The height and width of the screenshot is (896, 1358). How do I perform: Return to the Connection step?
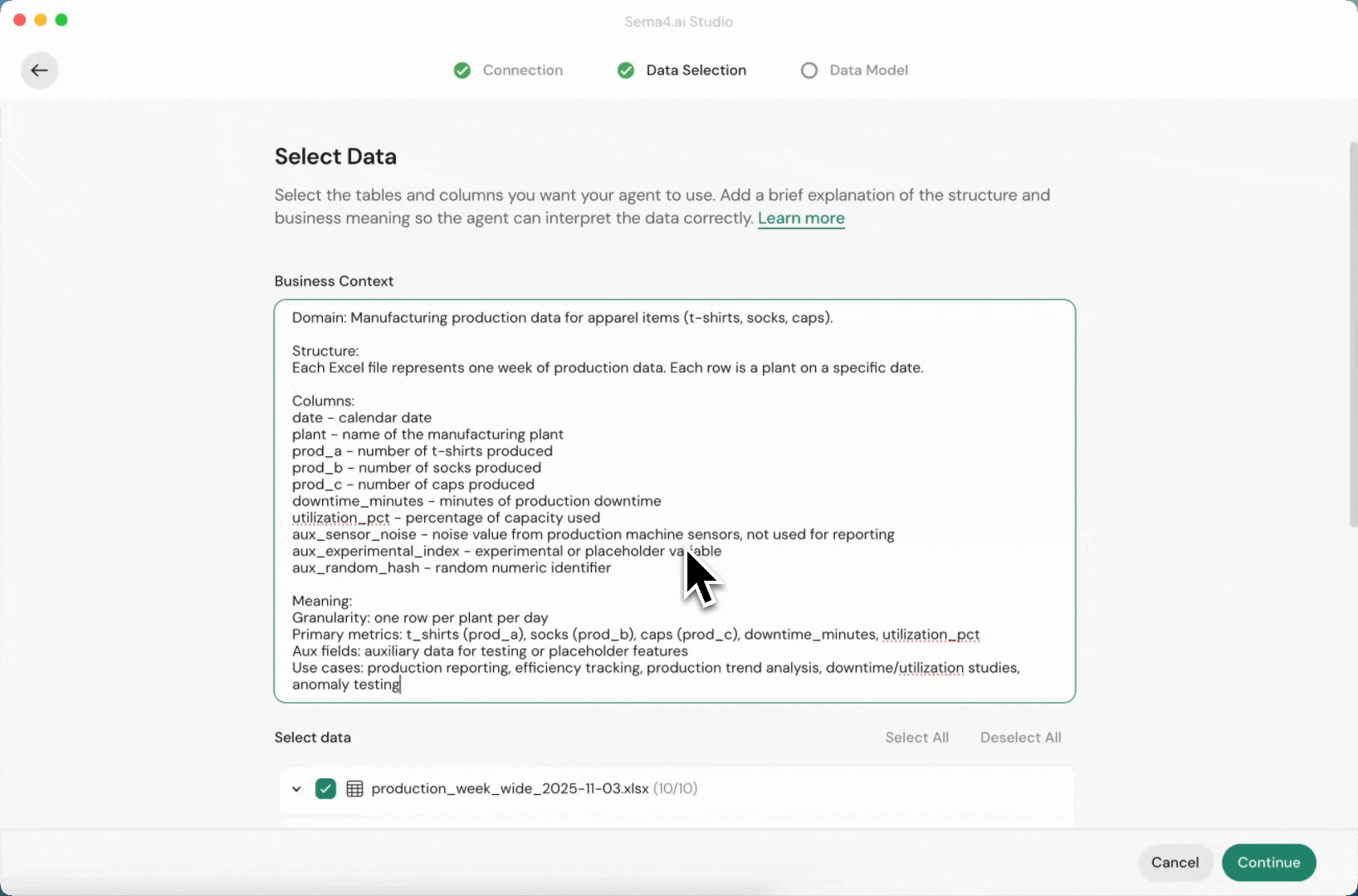pyautogui.click(x=522, y=70)
